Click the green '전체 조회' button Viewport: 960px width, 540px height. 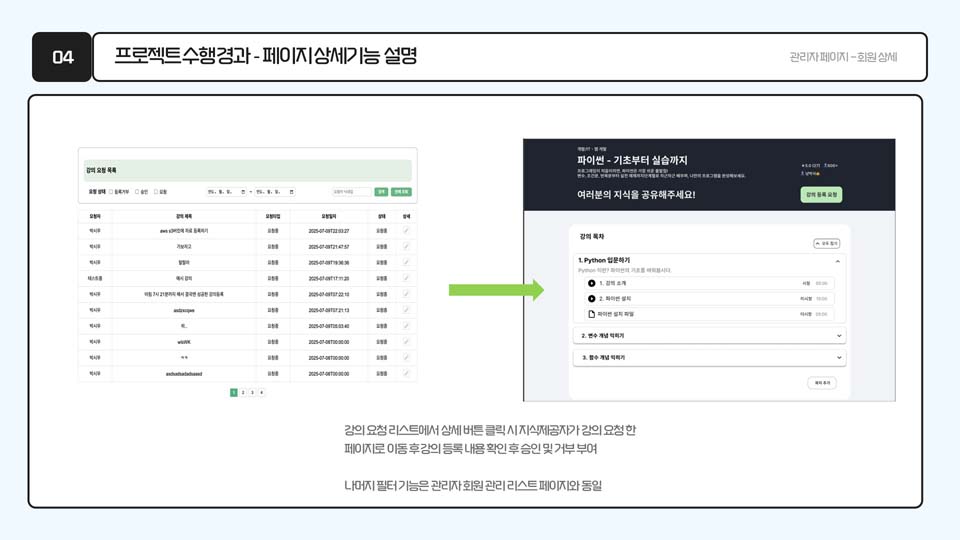(401, 192)
